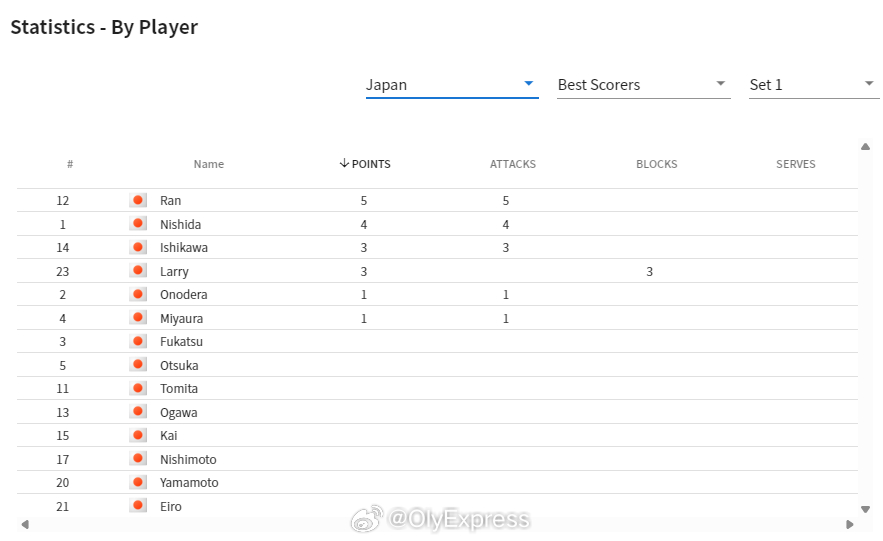Click the Japan flag icon beside Ran
Viewport: 883px width, 541px height.
point(138,200)
